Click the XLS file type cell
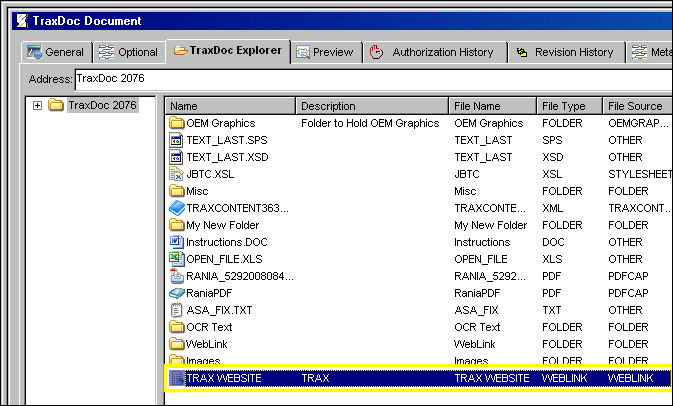673x406 pixels. point(552,259)
